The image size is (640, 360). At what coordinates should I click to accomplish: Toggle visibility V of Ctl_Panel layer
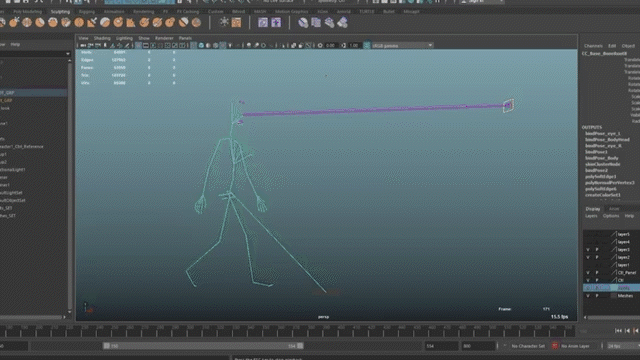[588, 273]
